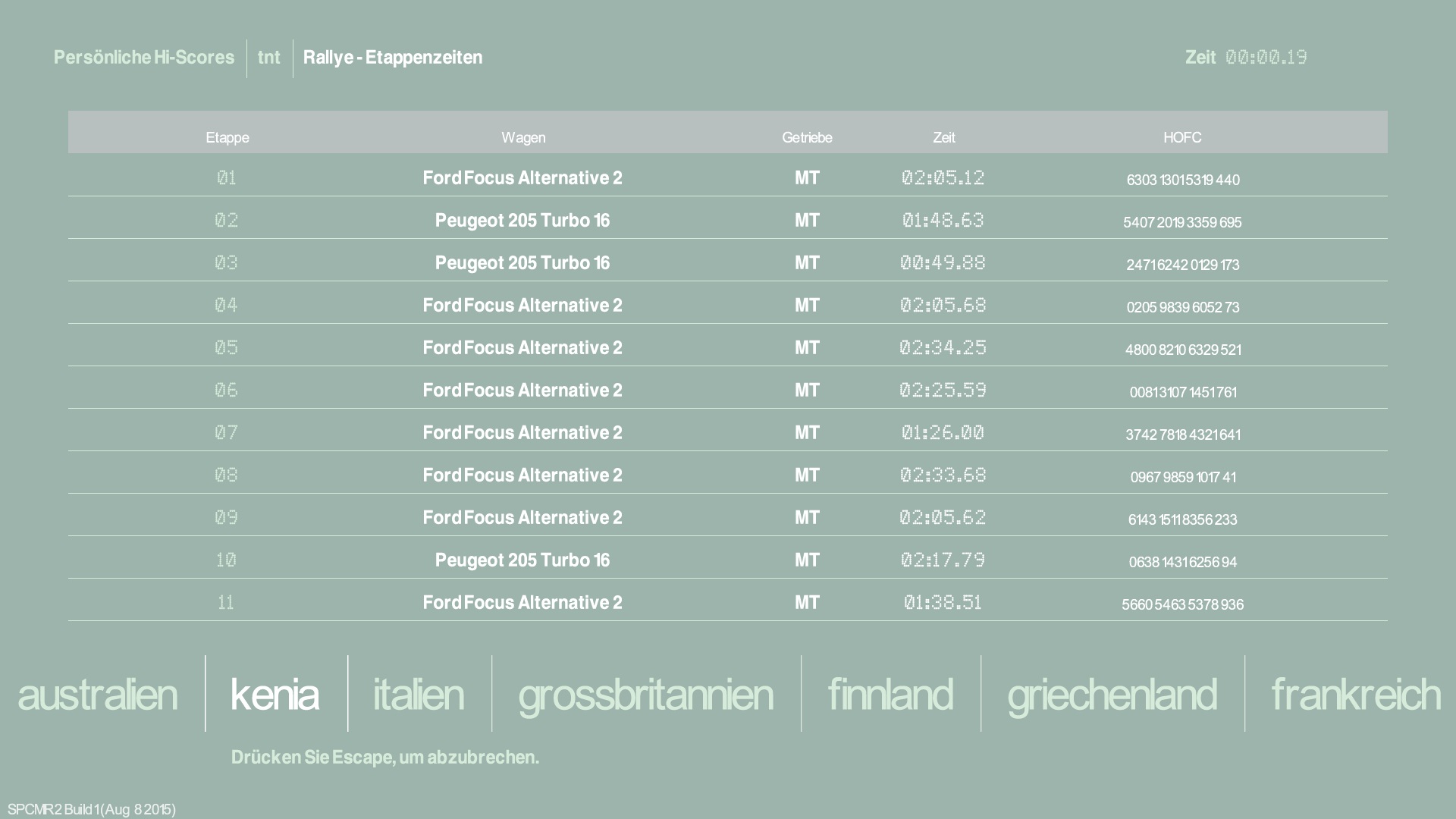The height and width of the screenshot is (819, 1456).
Task: Select stage 10 Peugeot 205 row
Action: click(x=522, y=560)
